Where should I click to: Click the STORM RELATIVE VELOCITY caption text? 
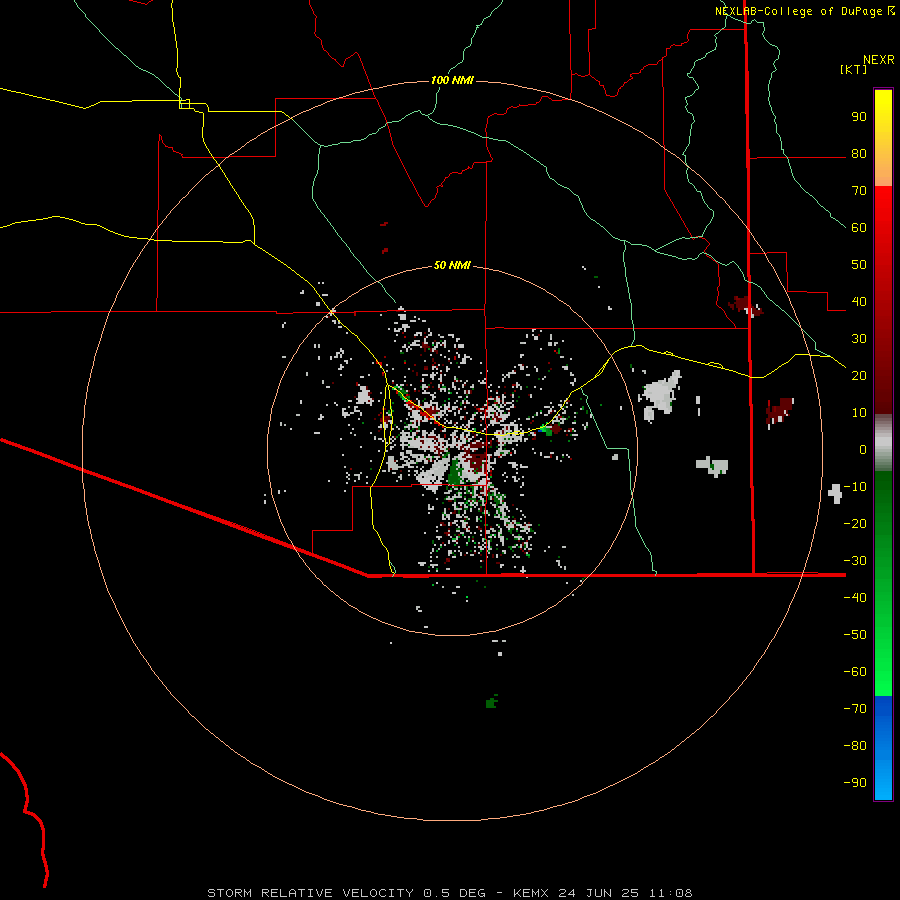coord(311,893)
